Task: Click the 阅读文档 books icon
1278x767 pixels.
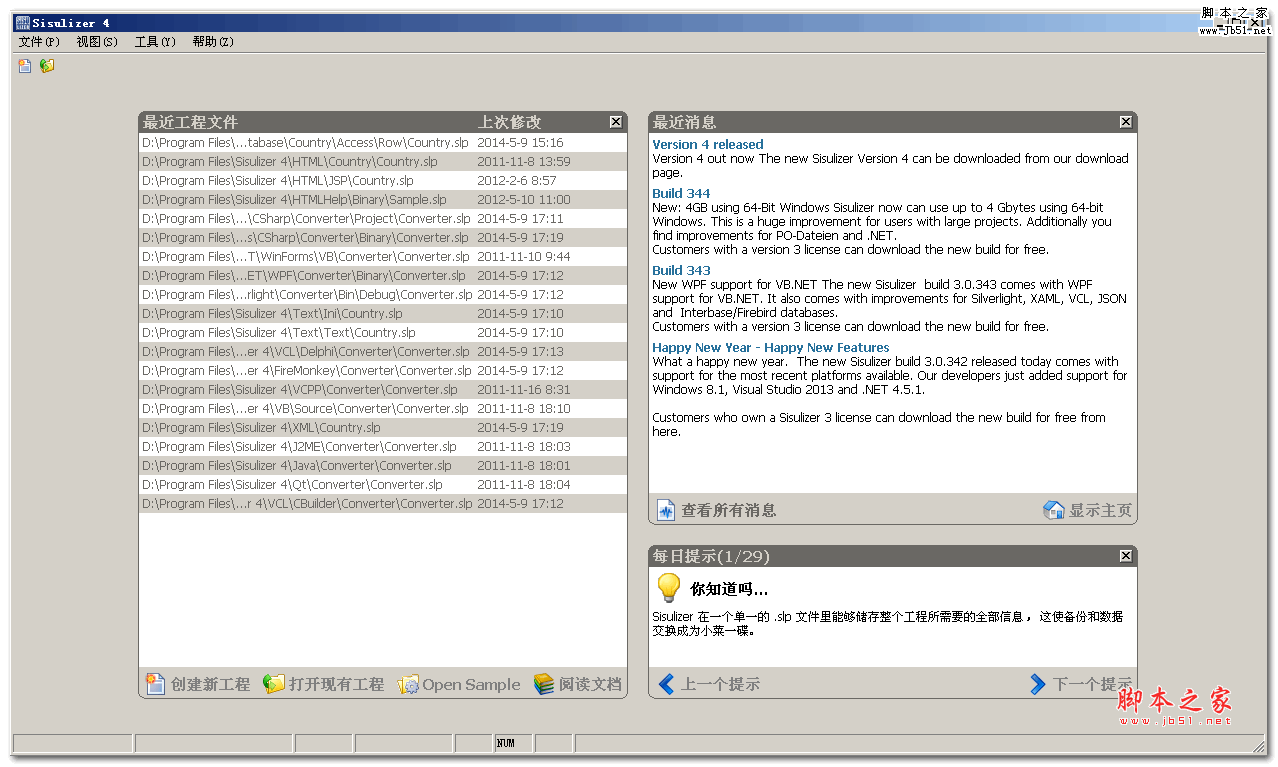Action: pos(544,684)
